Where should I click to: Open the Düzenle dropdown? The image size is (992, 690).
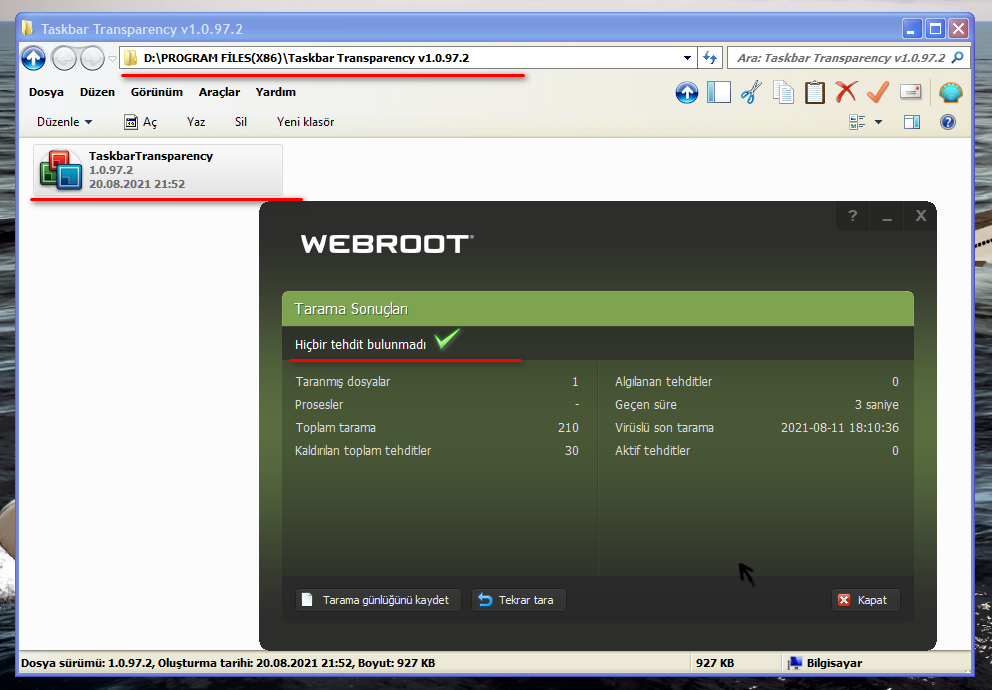click(65, 122)
